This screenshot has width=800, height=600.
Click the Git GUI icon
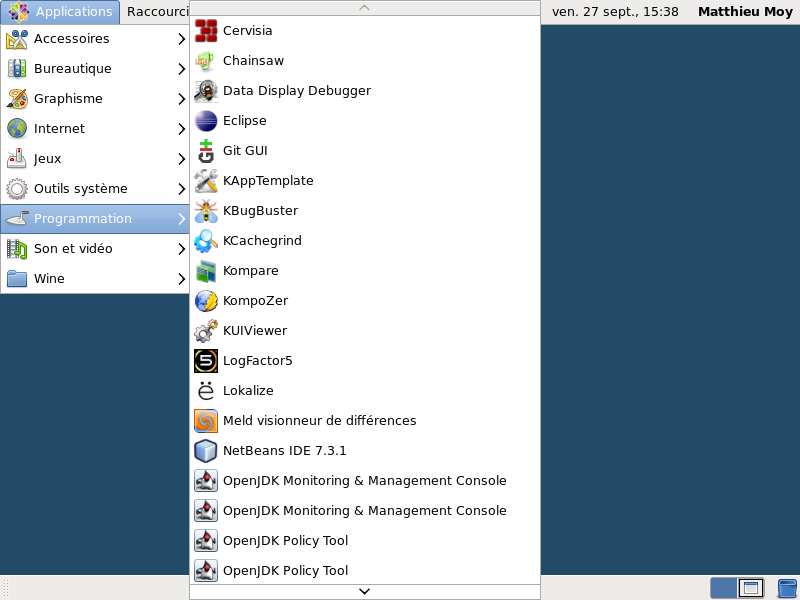pos(206,151)
